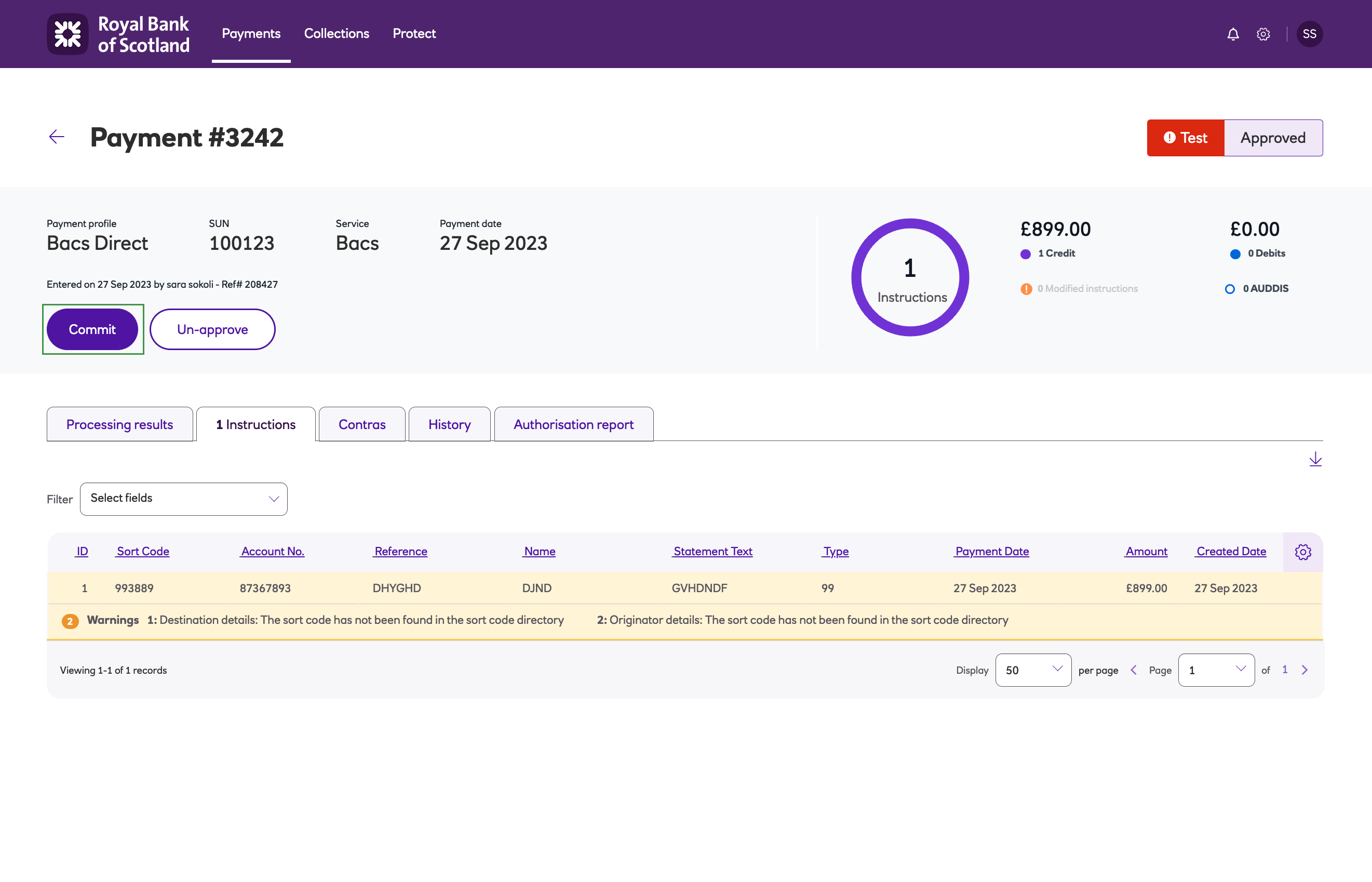Sort by Created Date column

(x=1231, y=551)
